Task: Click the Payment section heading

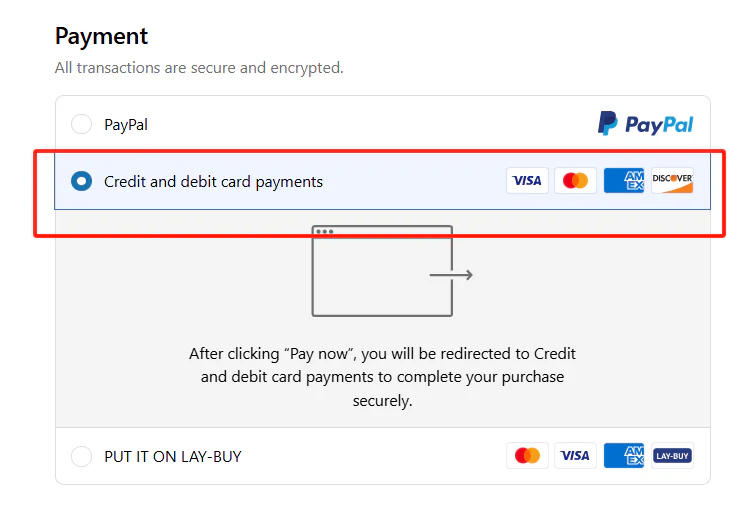Action: pyautogui.click(x=101, y=37)
